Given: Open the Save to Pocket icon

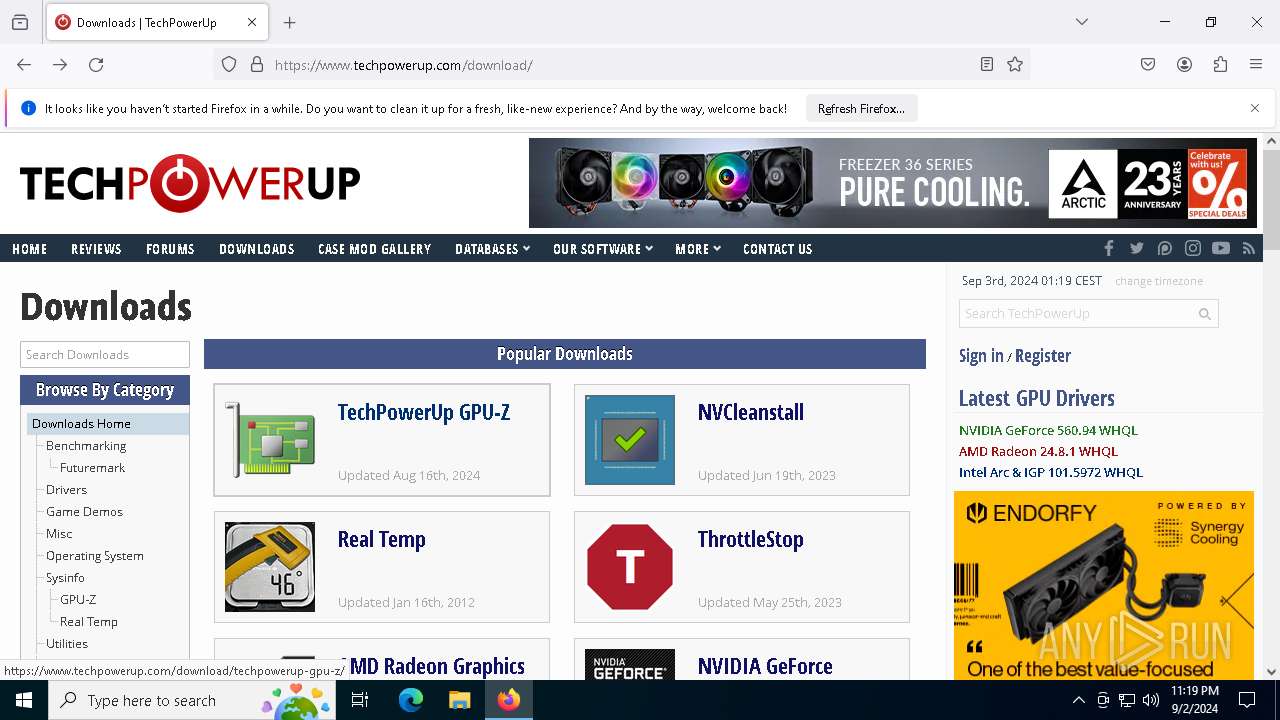Looking at the screenshot, I should (x=1148, y=65).
